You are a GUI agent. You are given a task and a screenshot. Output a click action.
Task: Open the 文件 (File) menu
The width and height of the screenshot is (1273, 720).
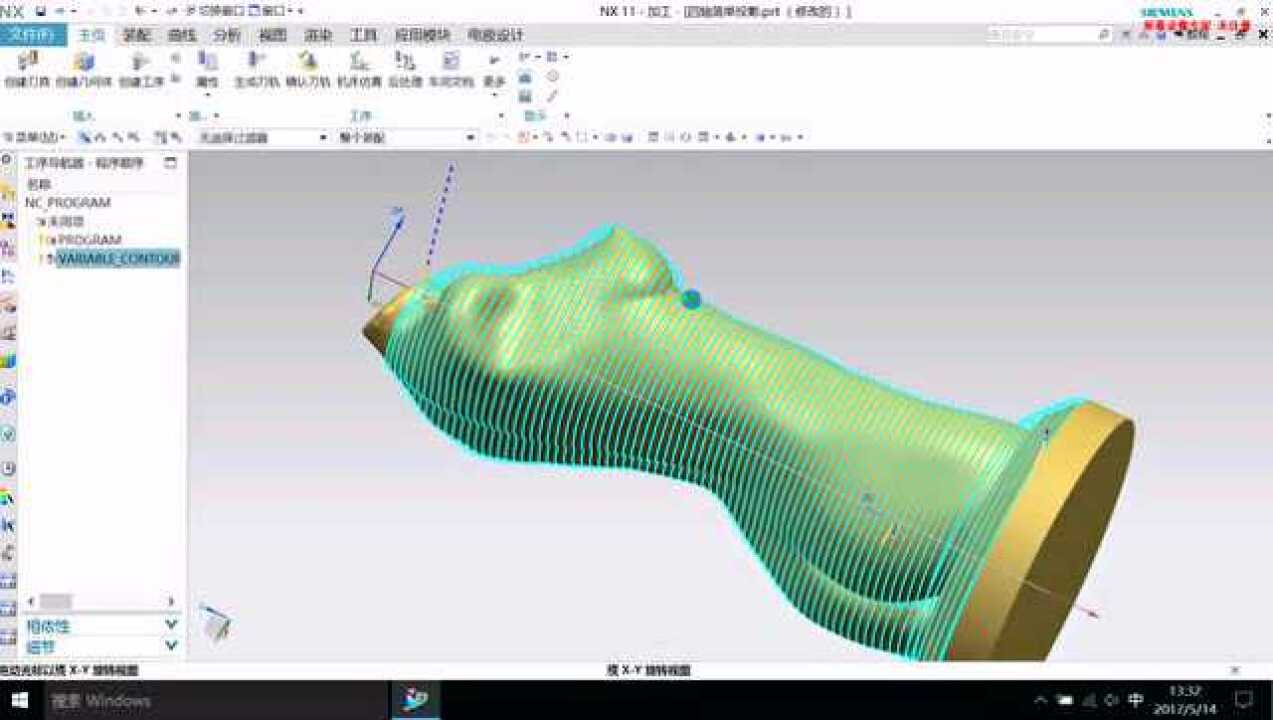(33, 35)
